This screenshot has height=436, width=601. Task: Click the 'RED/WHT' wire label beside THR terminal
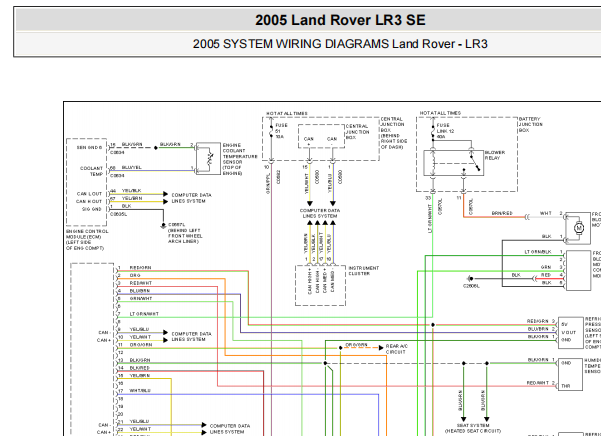[537, 383]
